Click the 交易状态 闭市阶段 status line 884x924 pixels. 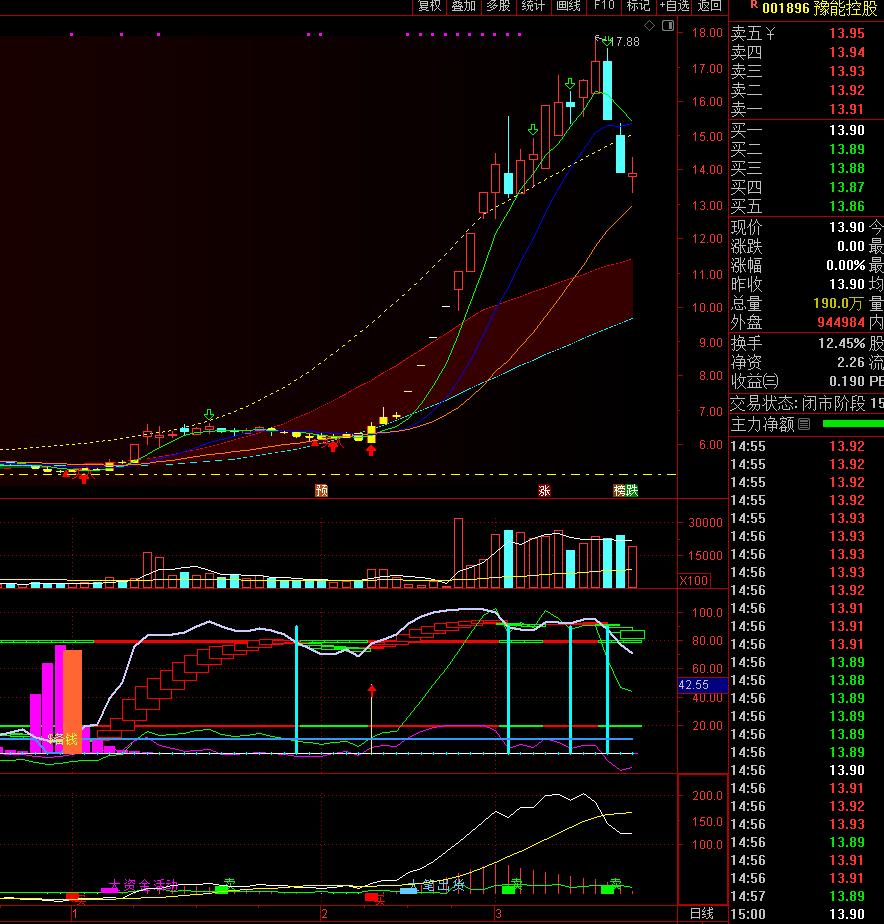[x=806, y=404]
